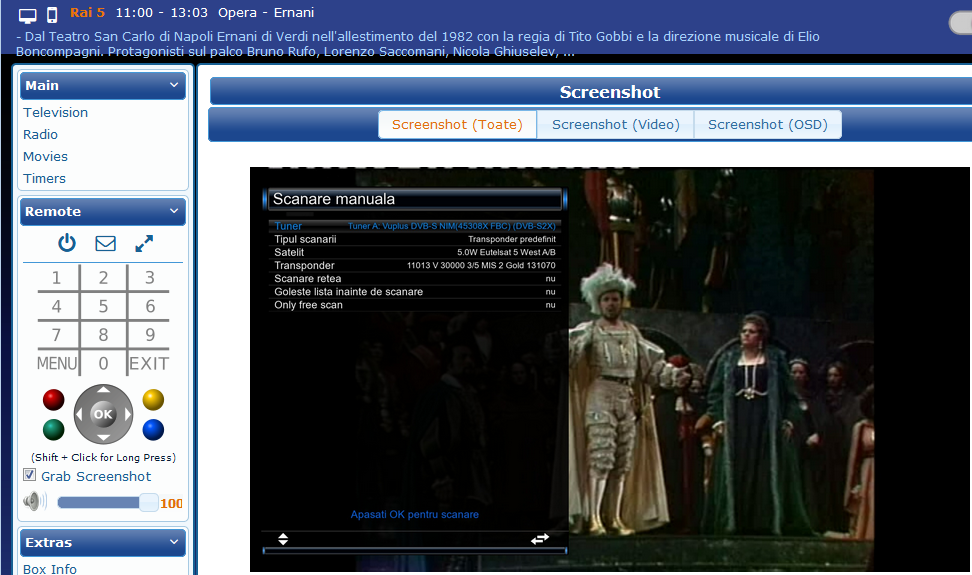Click the yellow remote color button
Image resolution: width=972 pixels, height=575 pixels.
coord(153,400)
